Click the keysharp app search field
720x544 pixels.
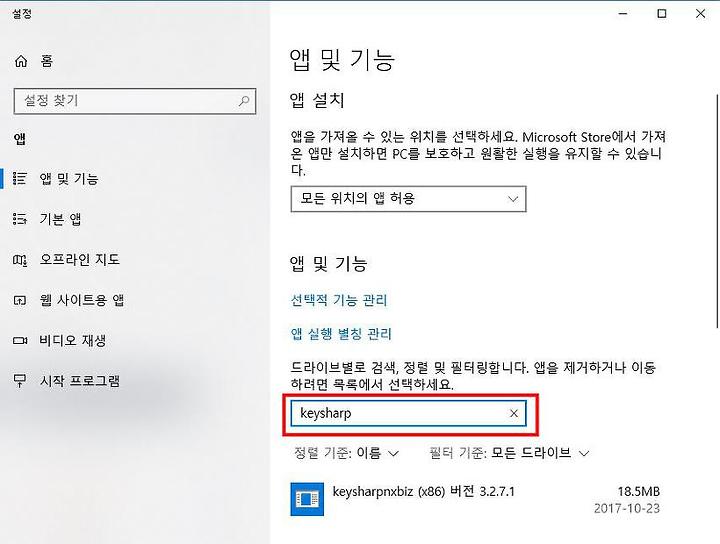pos(408,413)
